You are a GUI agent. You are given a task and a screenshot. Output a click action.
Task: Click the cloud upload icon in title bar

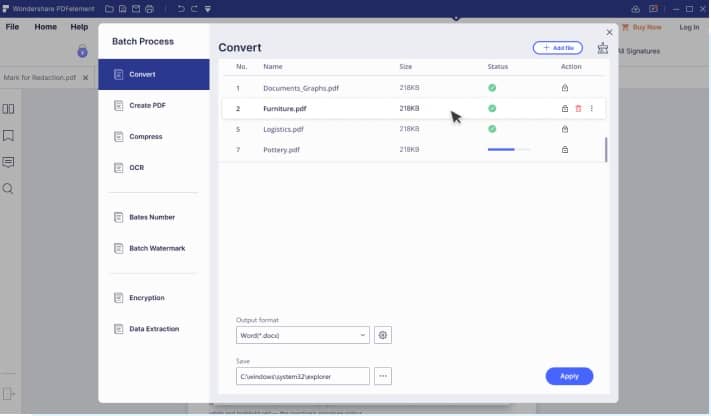click(636, 9)
